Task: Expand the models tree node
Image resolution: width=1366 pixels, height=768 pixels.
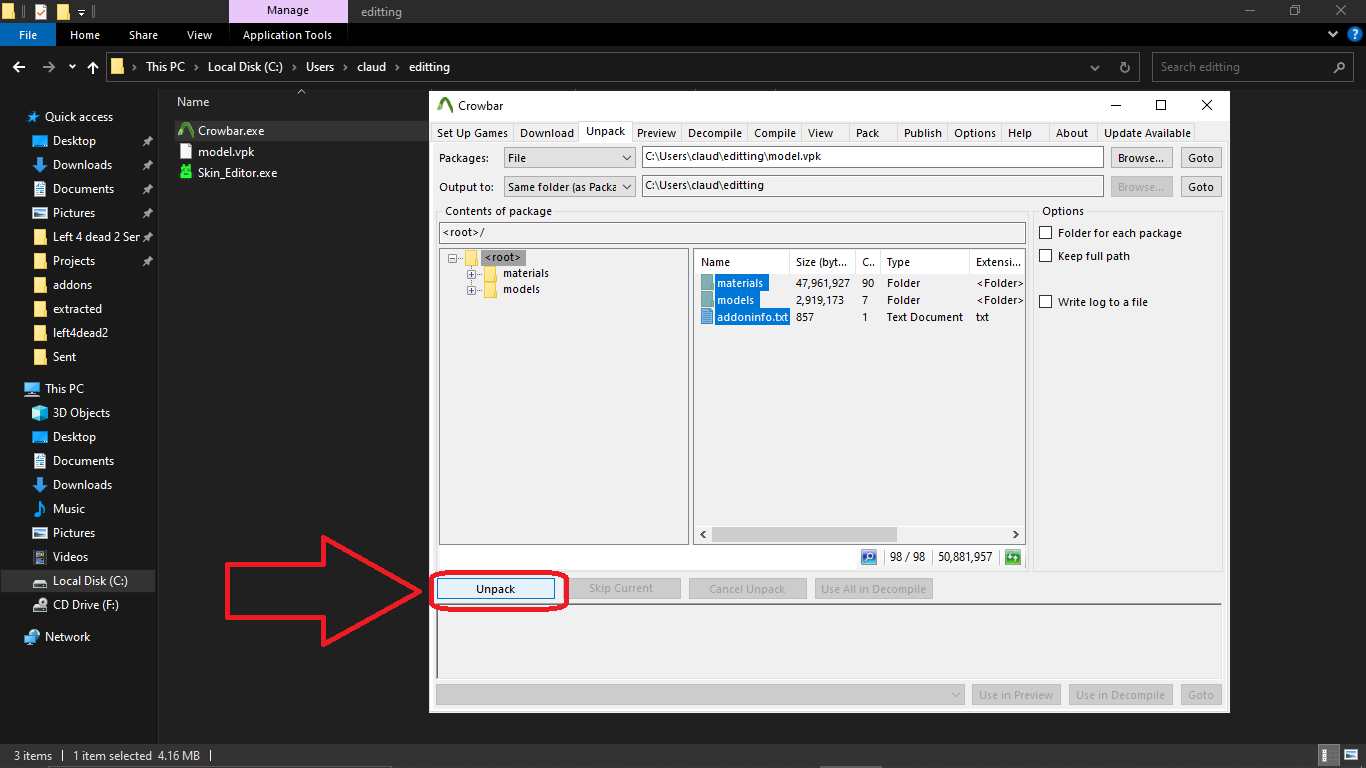Action: 471,290
